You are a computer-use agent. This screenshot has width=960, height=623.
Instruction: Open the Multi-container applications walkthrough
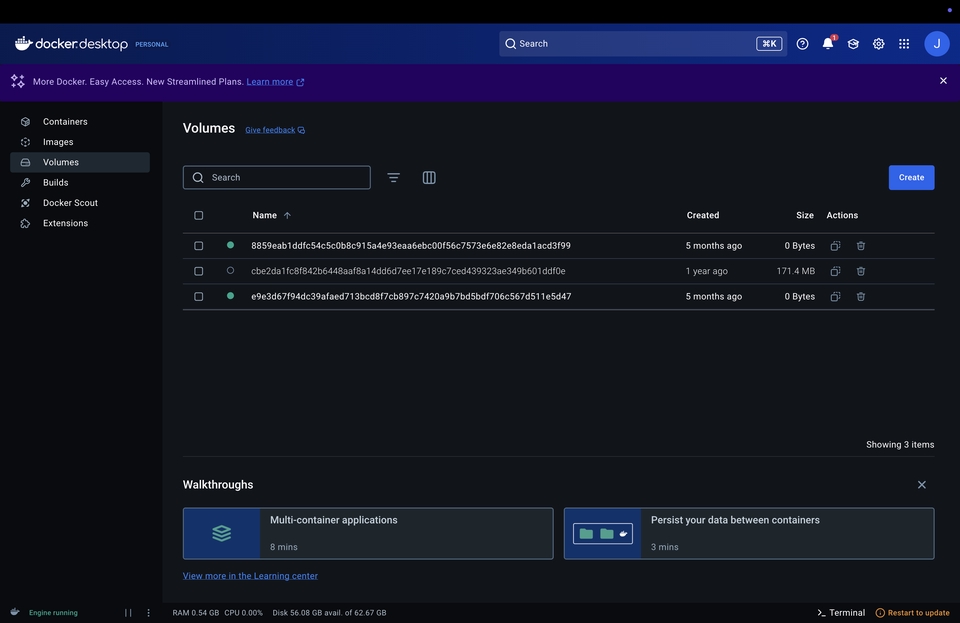coord(368,534)
